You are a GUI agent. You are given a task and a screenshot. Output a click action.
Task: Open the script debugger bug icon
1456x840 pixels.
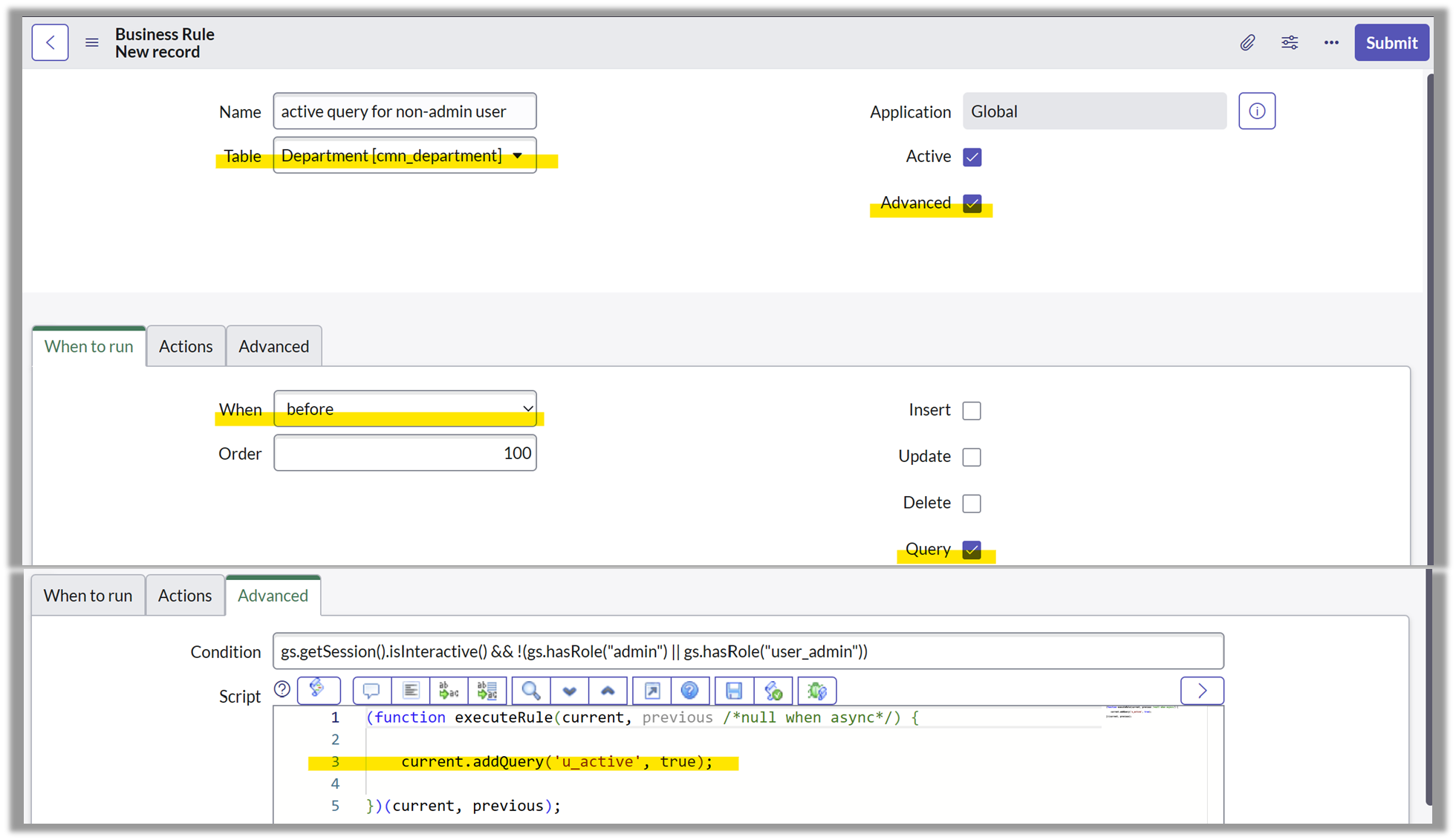pos(817,691)
